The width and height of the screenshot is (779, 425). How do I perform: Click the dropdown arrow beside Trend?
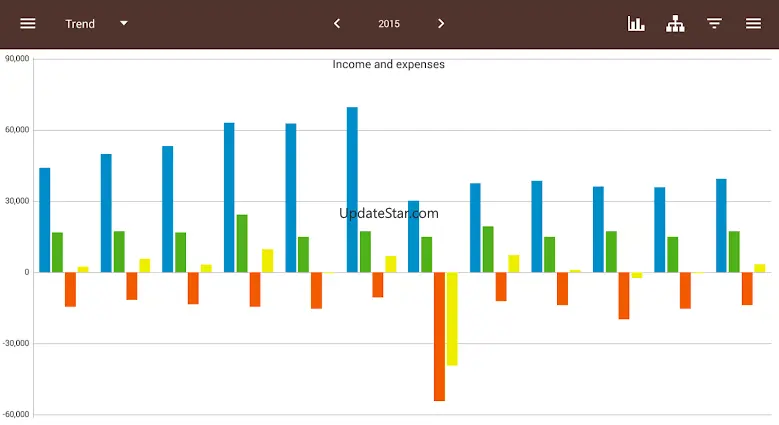click(x=124, y=24)
